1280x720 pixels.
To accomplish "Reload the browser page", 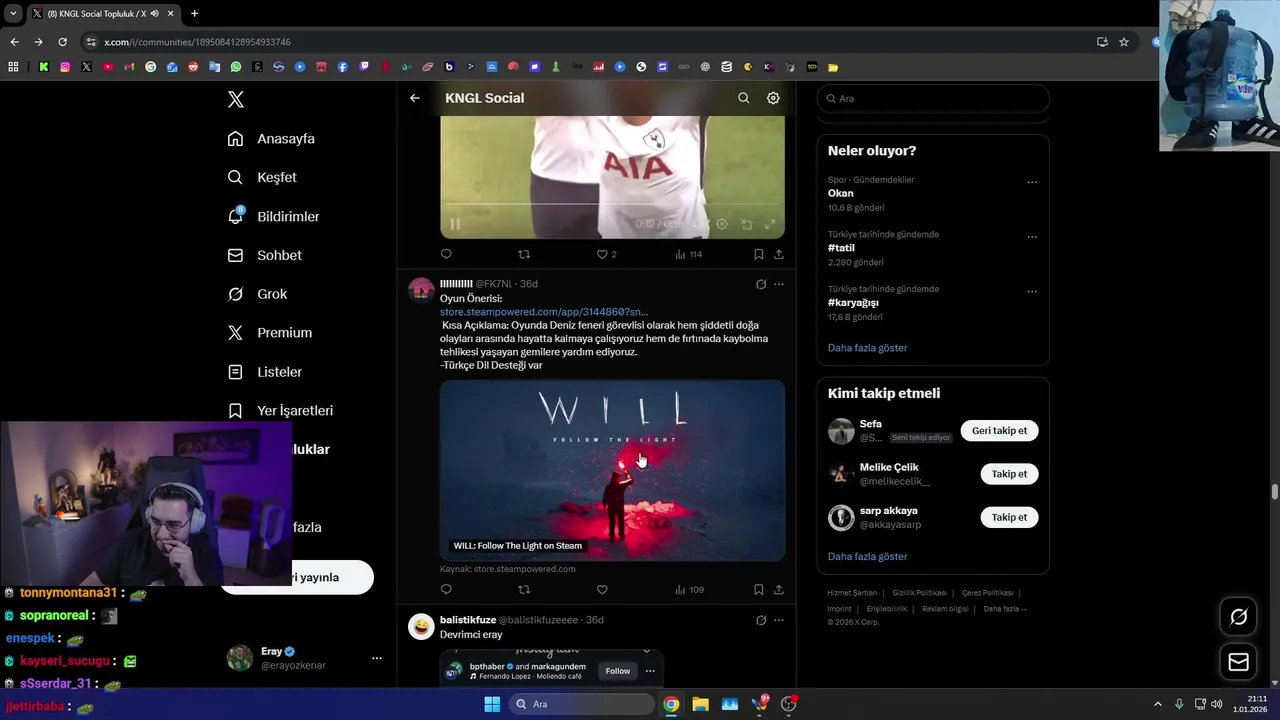I will pos(62,42).
